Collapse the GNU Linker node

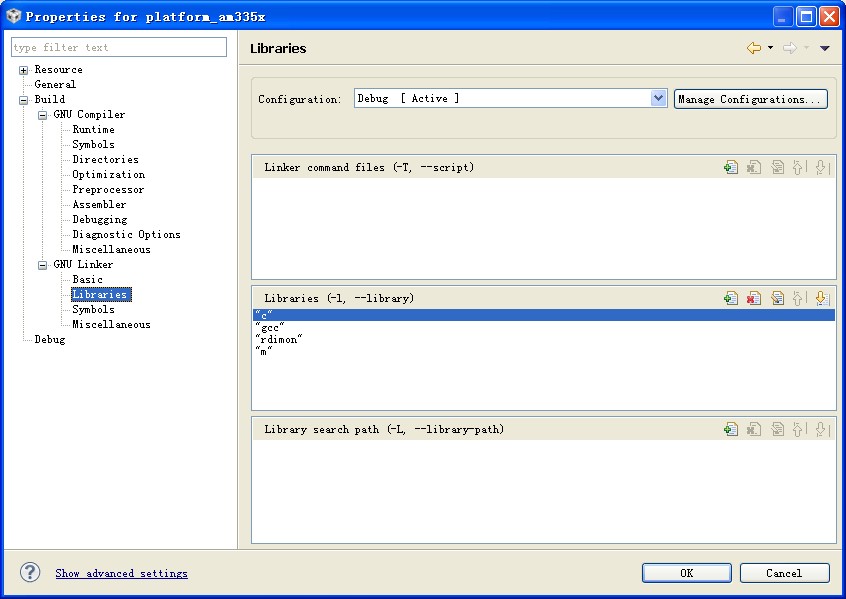(x=42, y=265)
